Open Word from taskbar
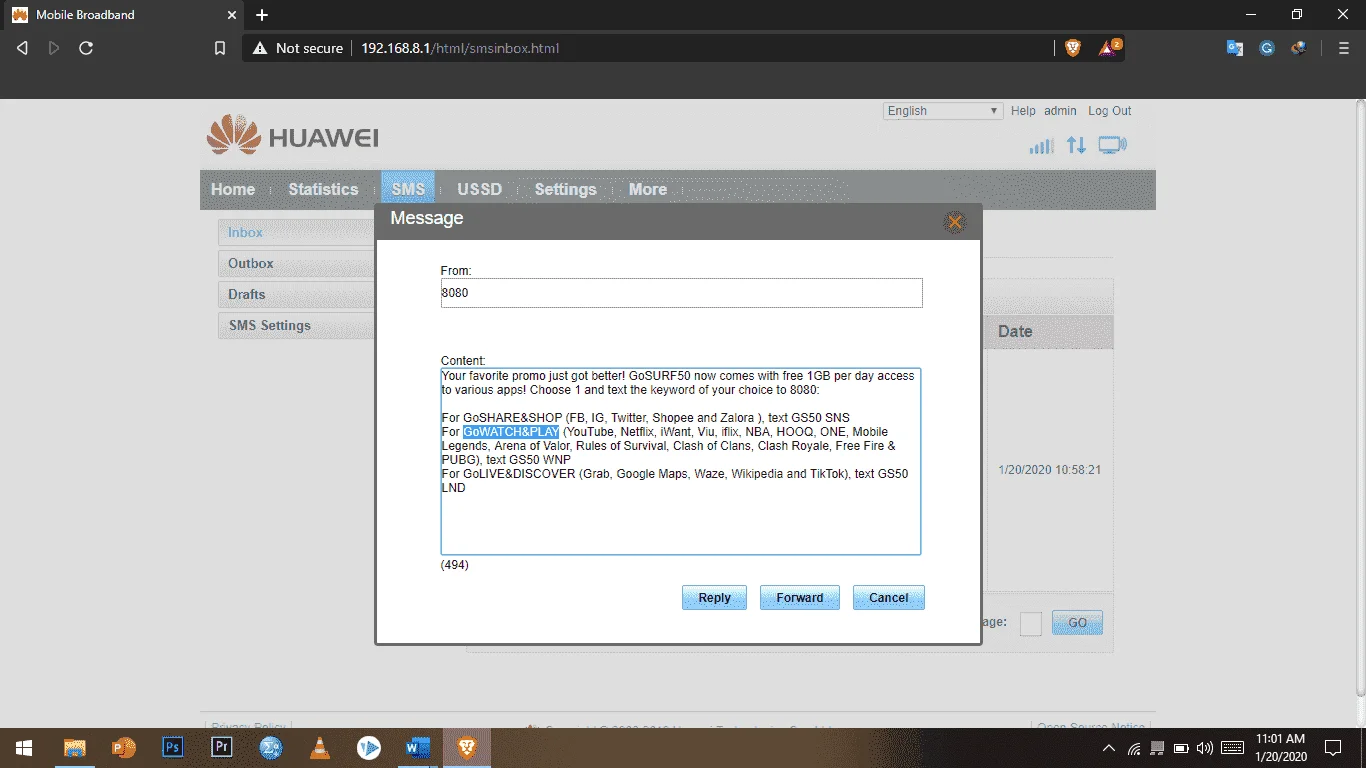 [418, 747]
